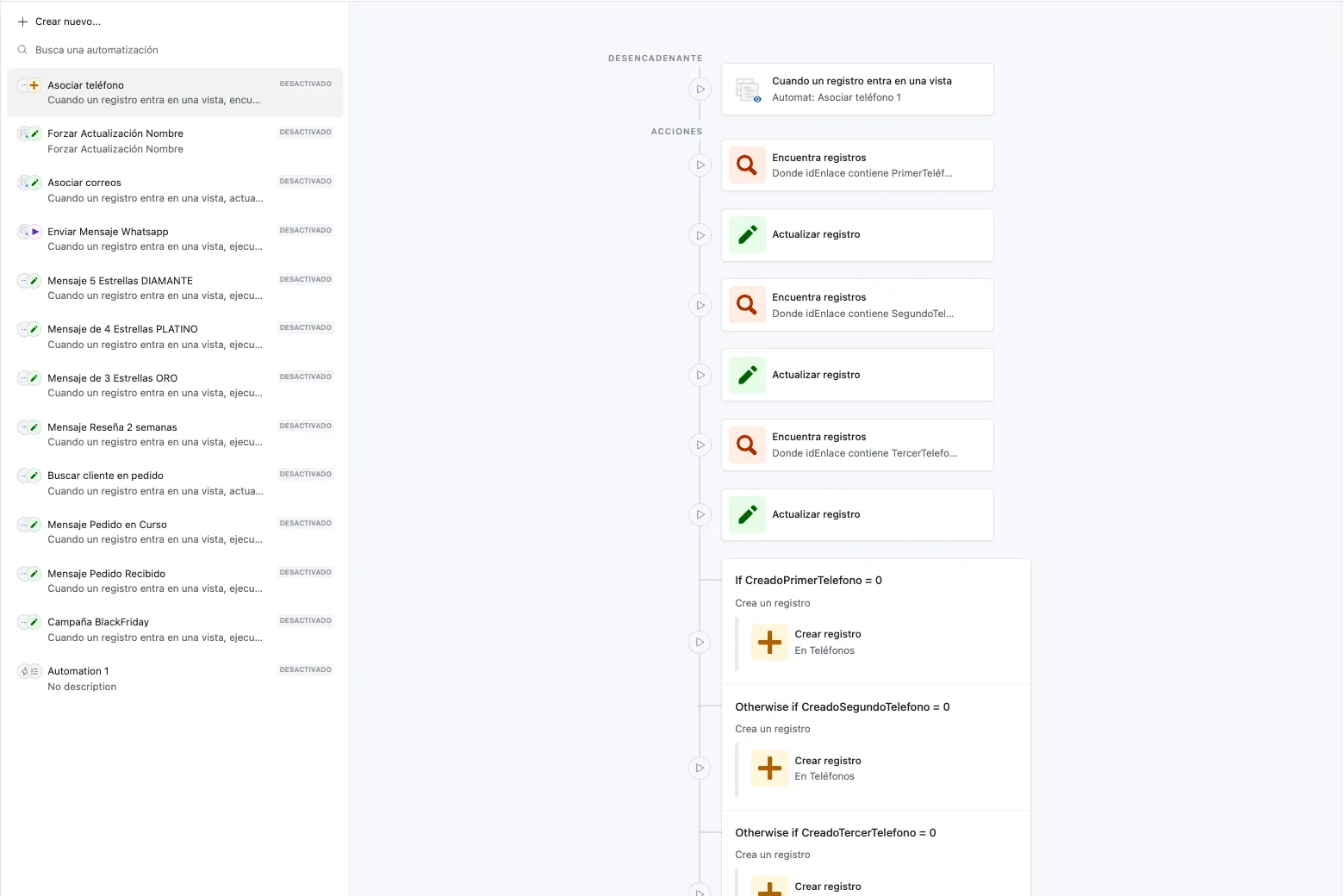Toggle the DESACTIVADO status of Campaña BlackFriday
Screen dimensions: 1344x896
click(305, 620)
